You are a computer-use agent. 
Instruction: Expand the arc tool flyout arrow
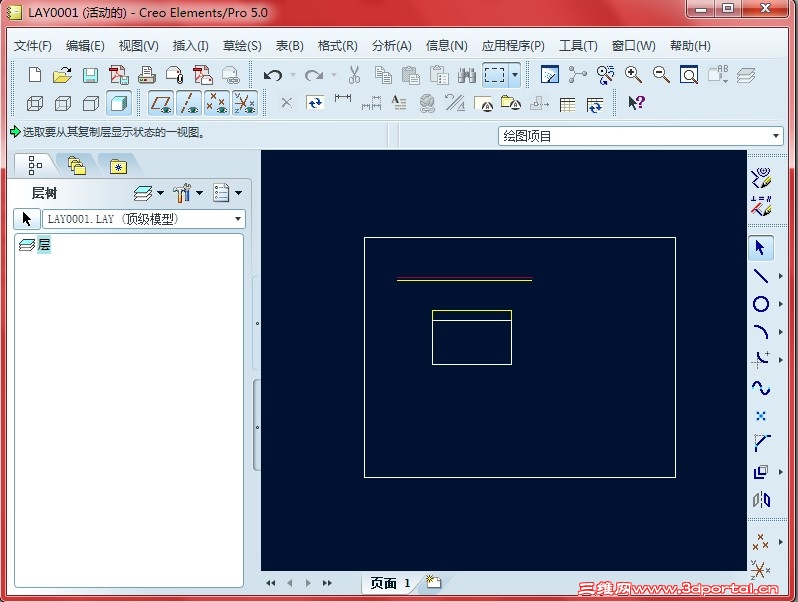tap(781, 332)
